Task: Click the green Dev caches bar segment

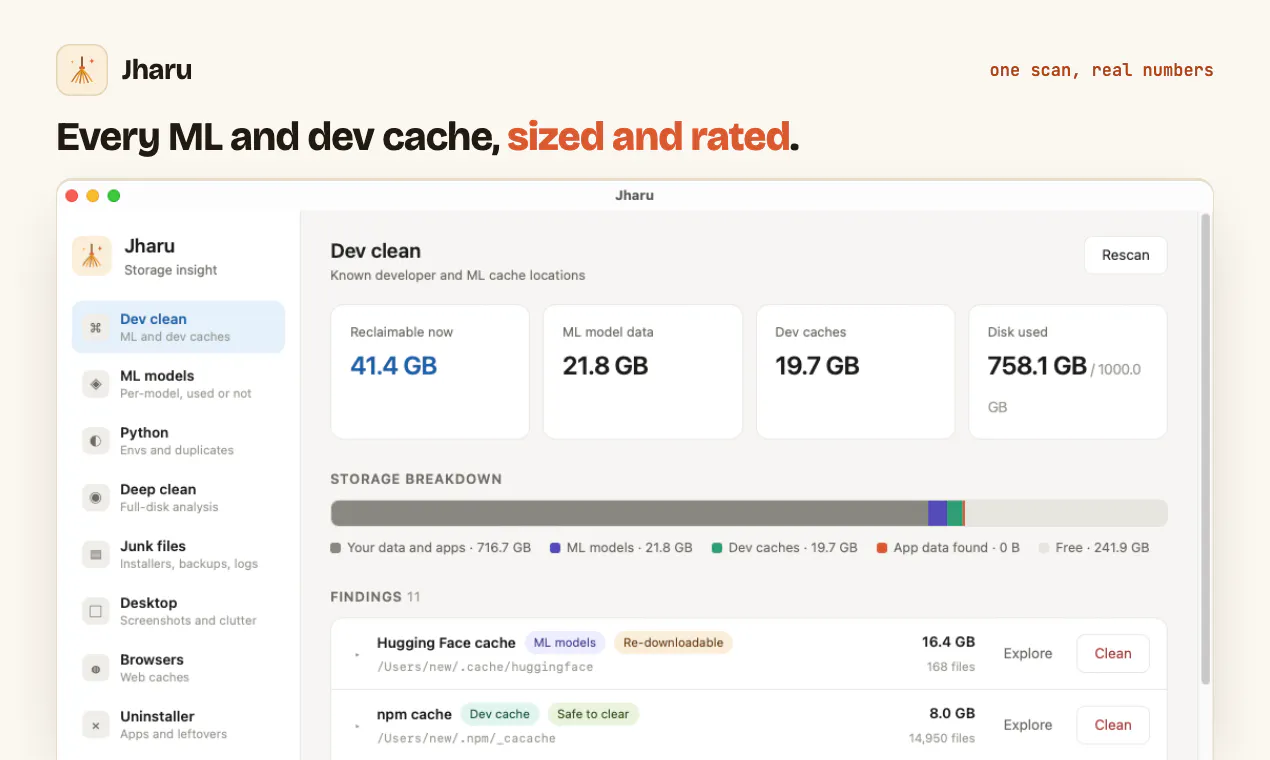Action: 955,513
